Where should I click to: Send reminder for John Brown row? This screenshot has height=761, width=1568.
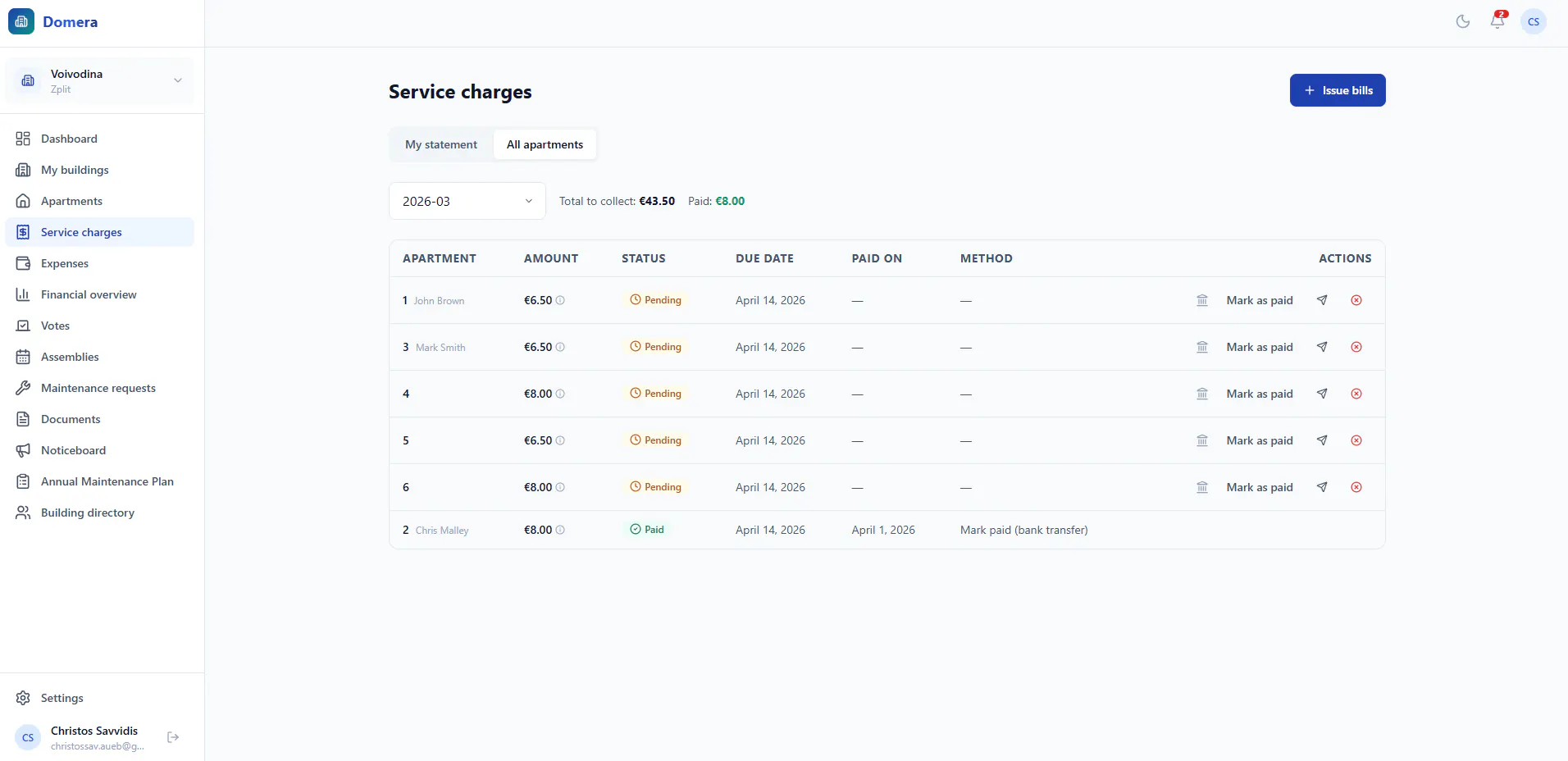(x=1322, y=300)
